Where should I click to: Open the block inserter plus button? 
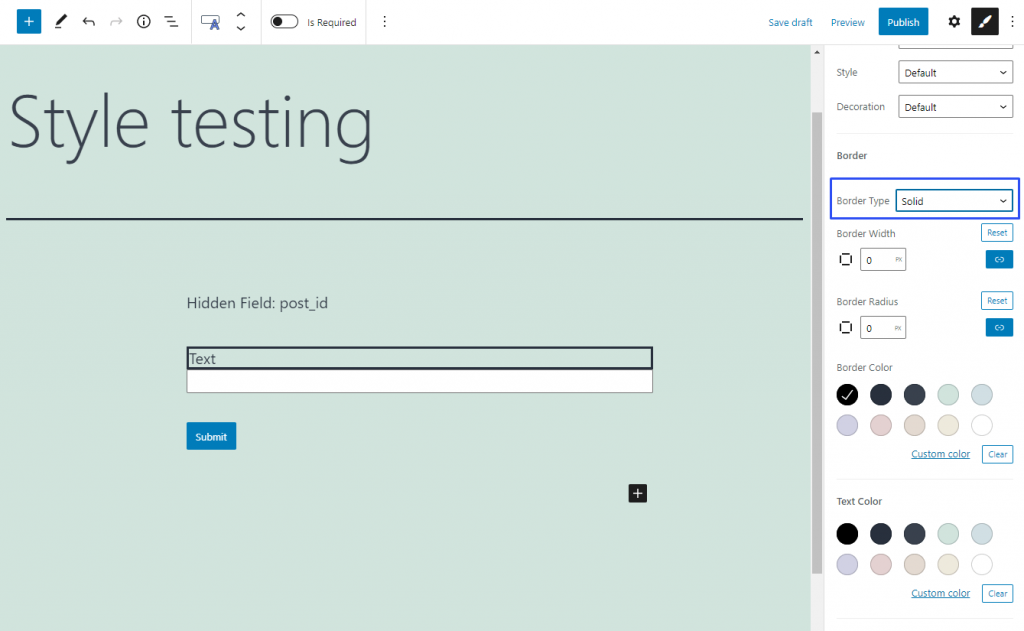click(29, 22)
